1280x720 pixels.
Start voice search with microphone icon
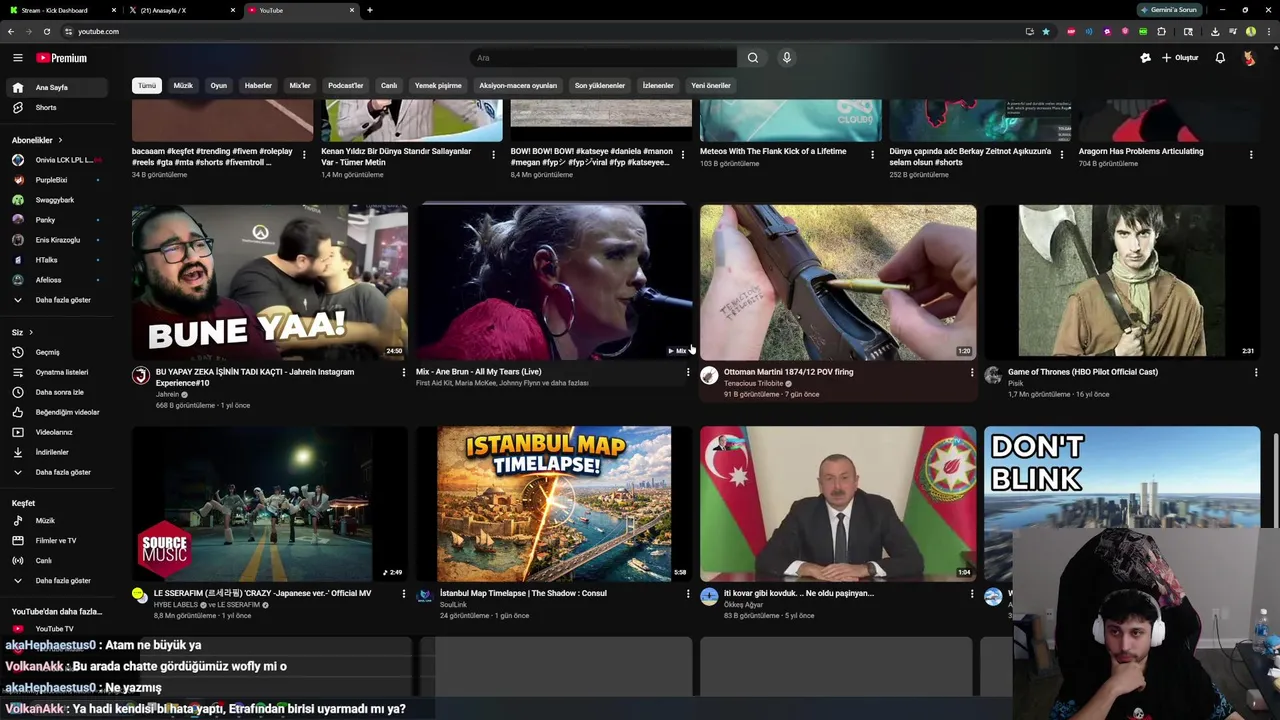click(x=787, y=58)
